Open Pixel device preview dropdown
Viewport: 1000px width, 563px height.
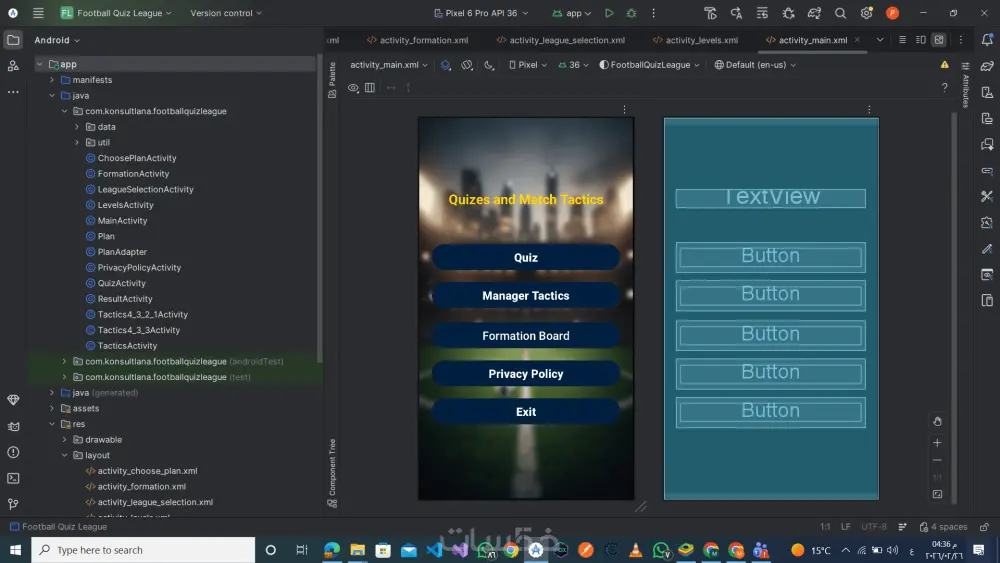click(527, 64)
